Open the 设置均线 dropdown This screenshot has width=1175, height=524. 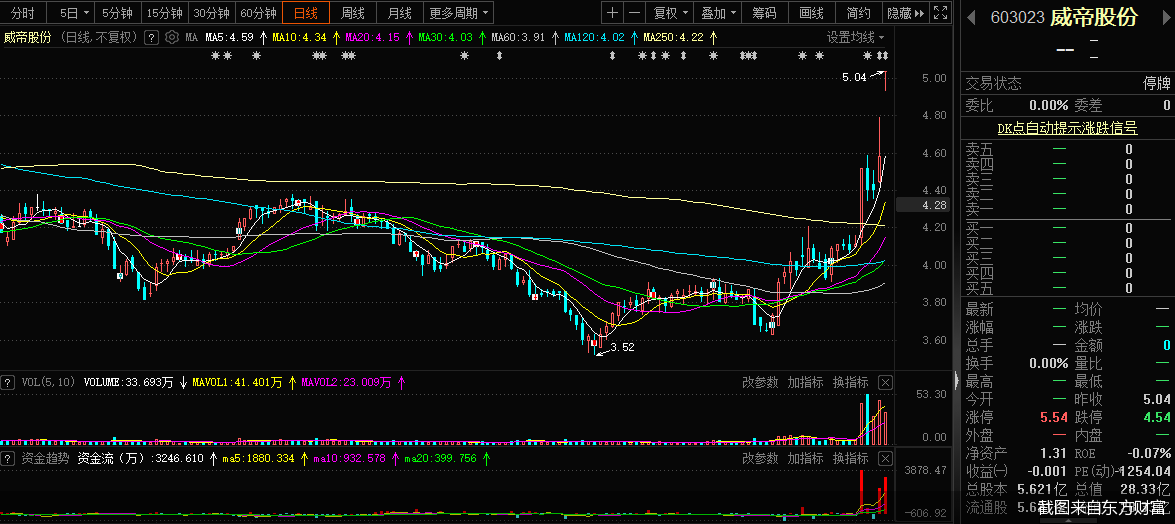tap(855, 37)
